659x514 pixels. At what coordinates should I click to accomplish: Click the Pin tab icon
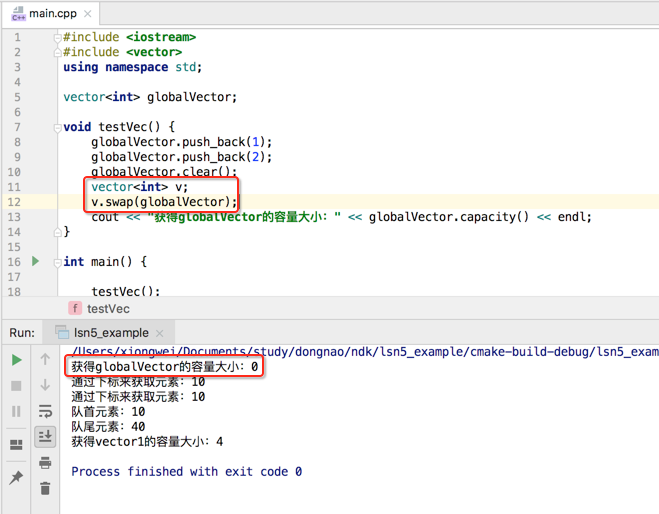pyautogui.click(x=16, y=477)
